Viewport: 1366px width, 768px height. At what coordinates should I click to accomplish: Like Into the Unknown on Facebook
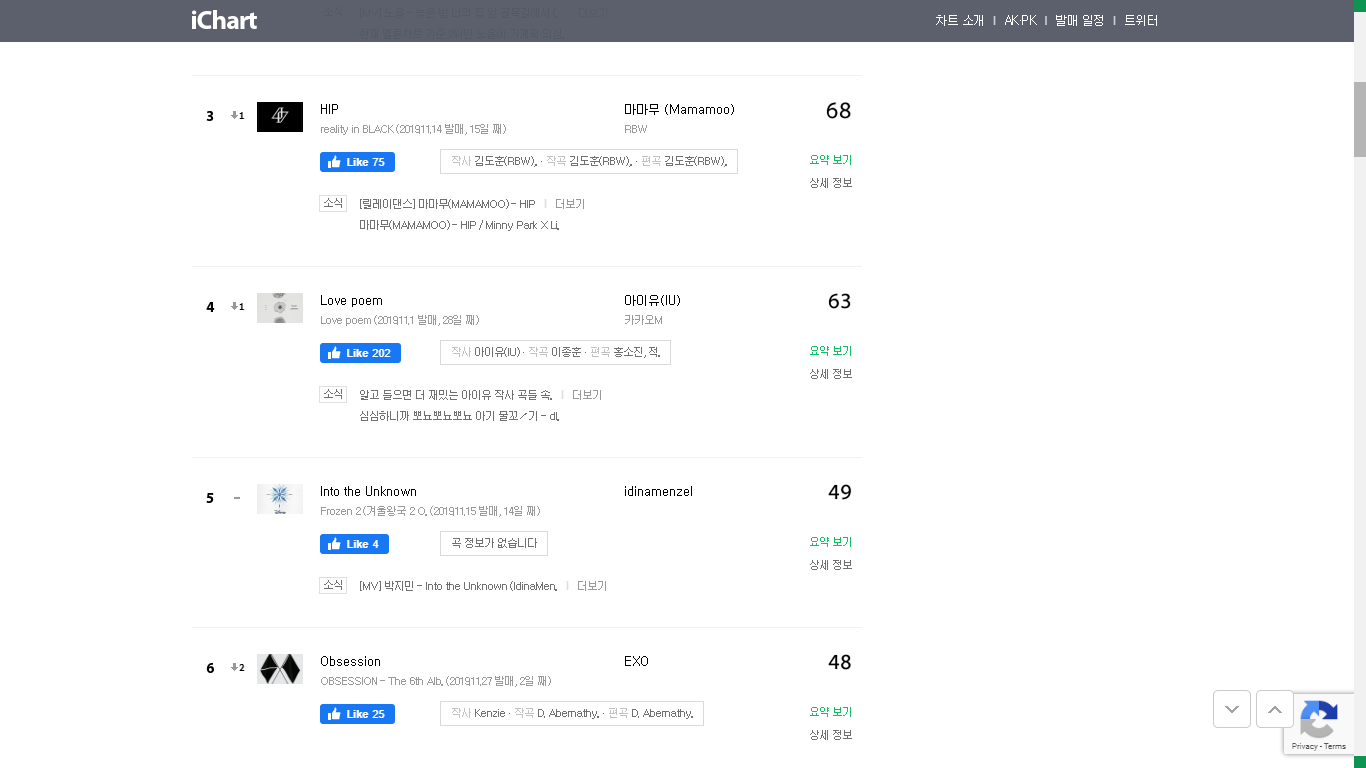click(354, 544)
